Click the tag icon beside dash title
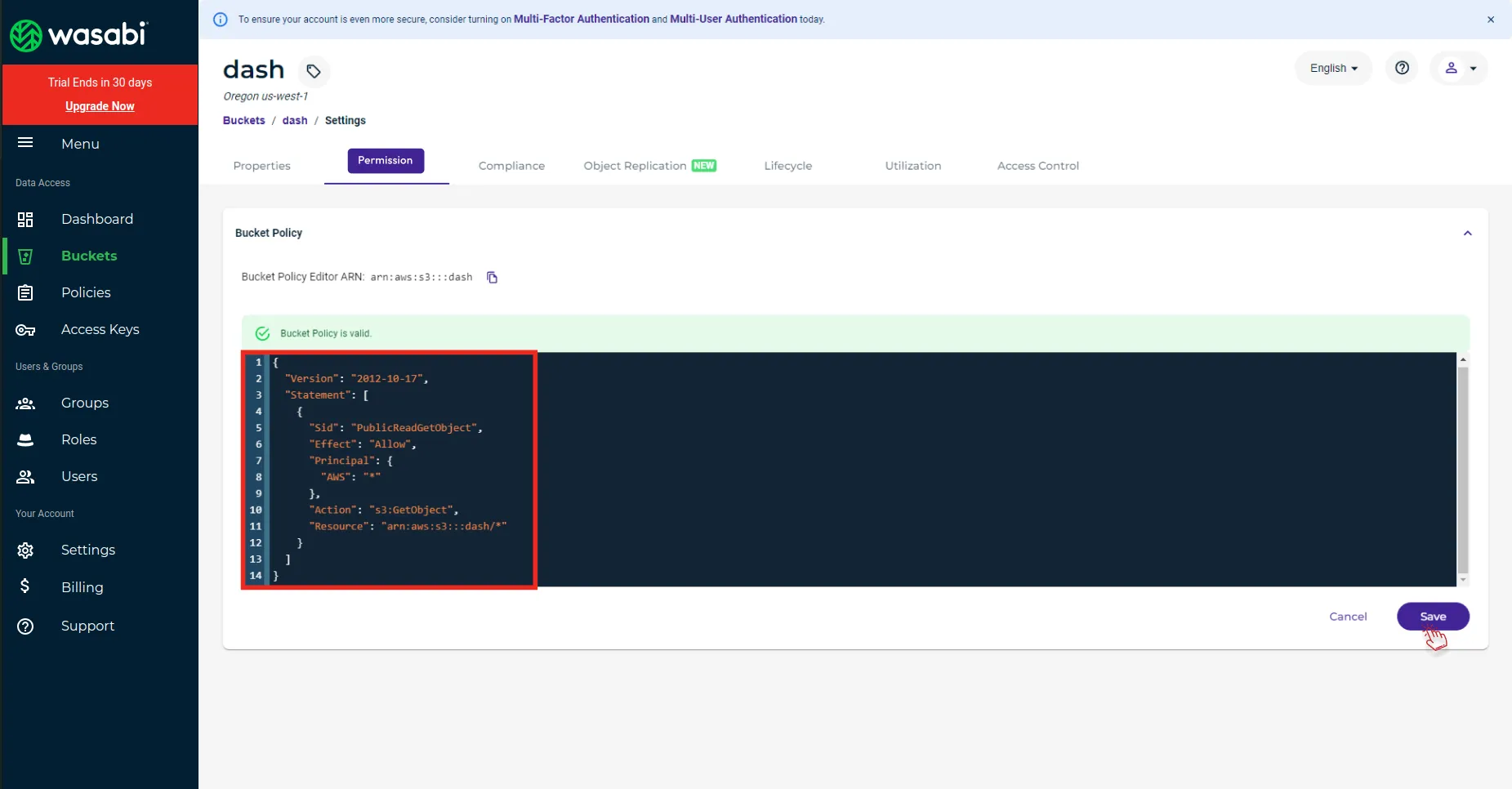Image resolution: width=1512 pixels, height=789 pixels. [314, 72]
